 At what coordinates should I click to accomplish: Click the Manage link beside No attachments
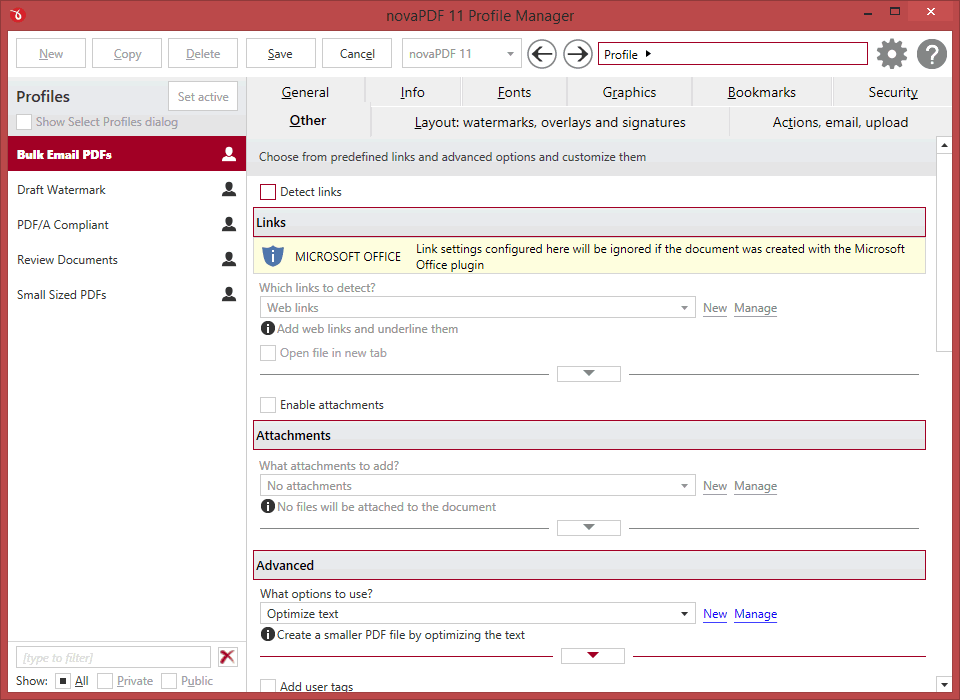(756, 486)
